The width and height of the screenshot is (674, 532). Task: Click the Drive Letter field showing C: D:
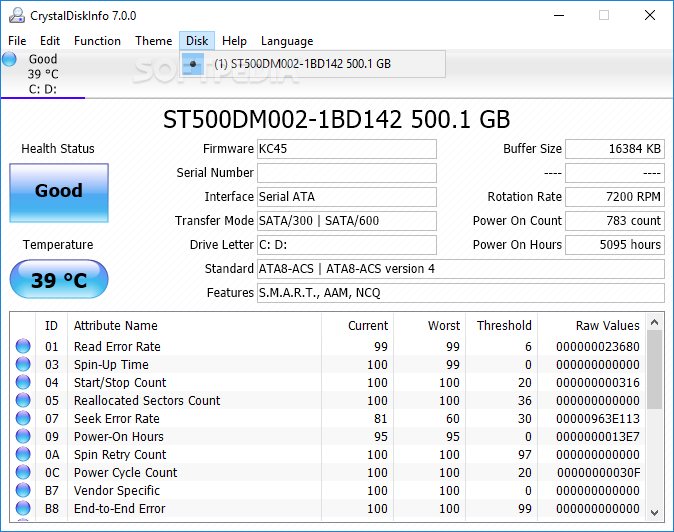click(347, 245)
